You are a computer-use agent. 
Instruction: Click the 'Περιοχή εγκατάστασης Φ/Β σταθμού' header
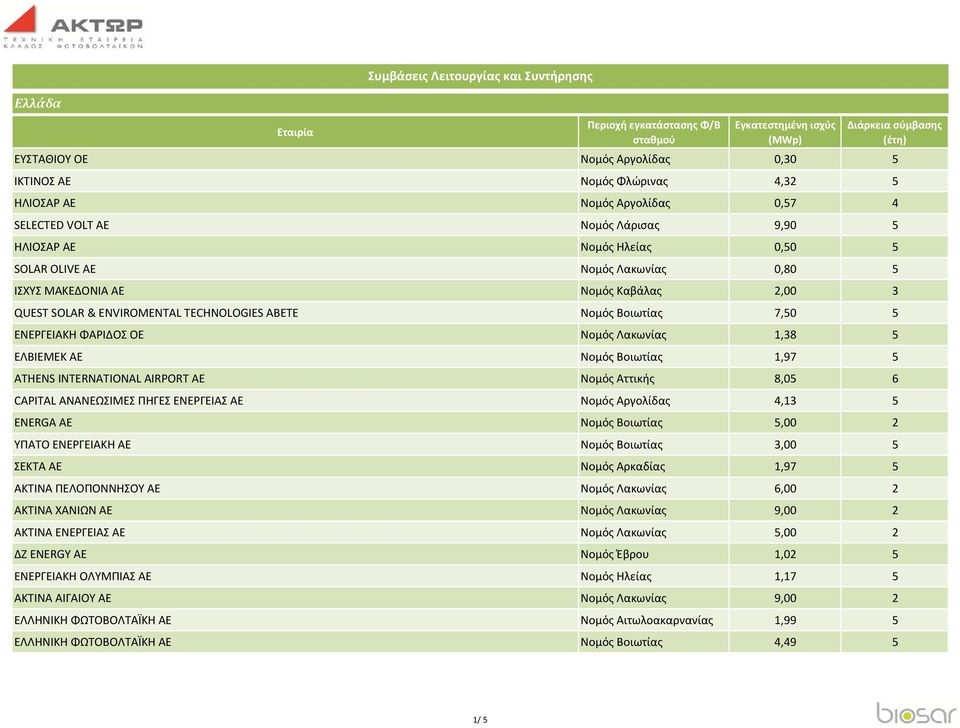(654, 132)
